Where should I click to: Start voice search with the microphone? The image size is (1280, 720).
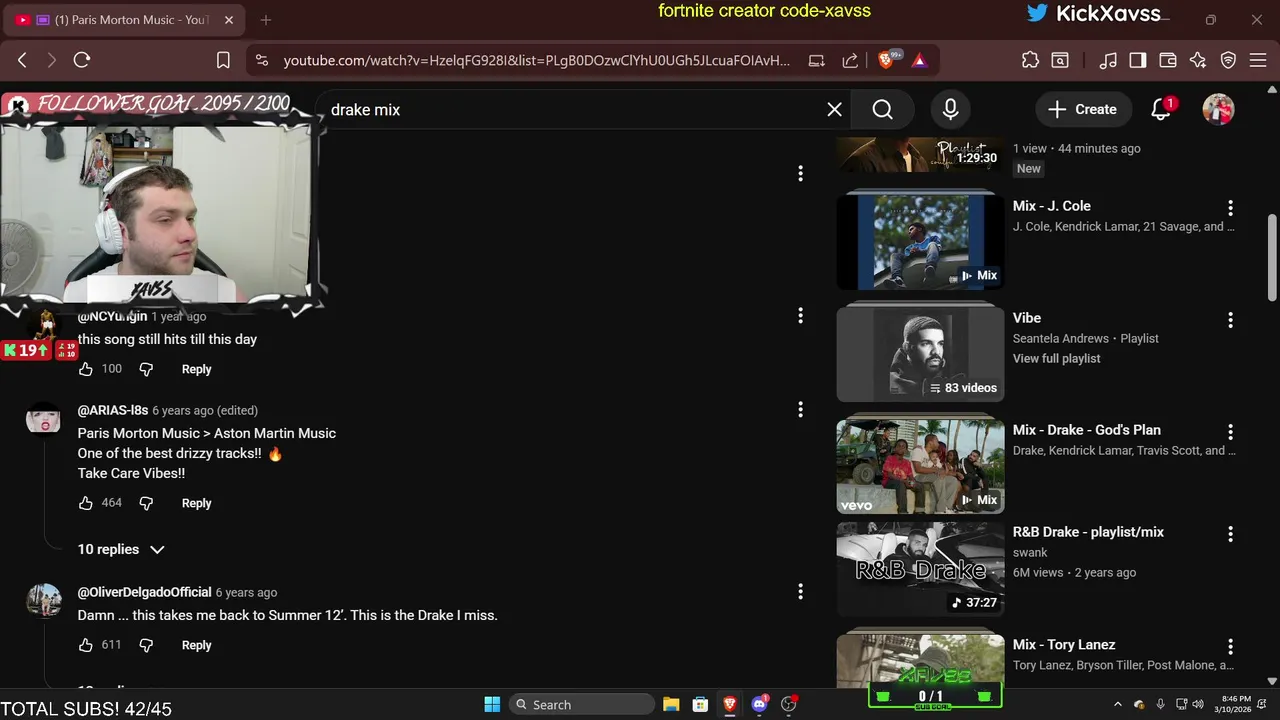950,109
